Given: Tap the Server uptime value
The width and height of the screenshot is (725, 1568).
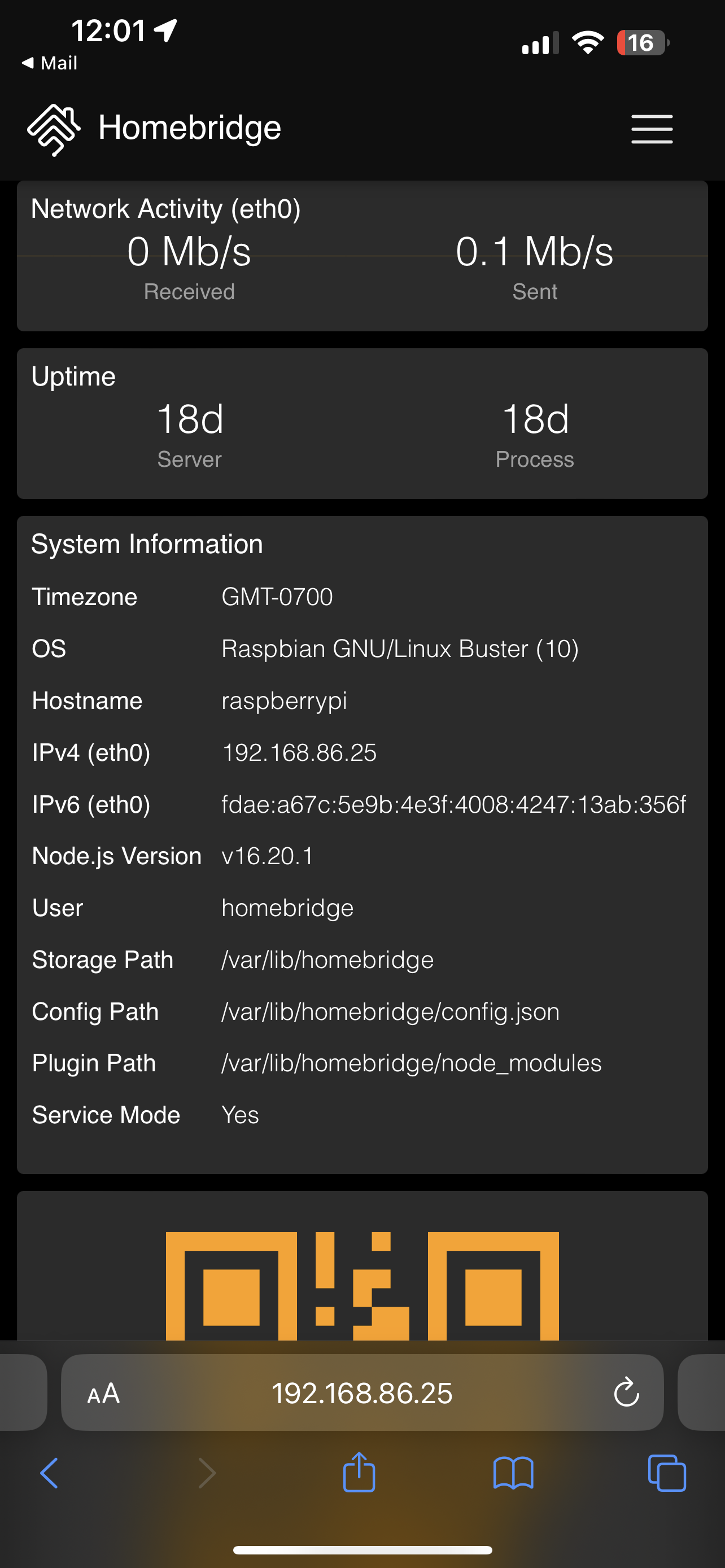Looking at the screenshot, I should click(189, 420).
